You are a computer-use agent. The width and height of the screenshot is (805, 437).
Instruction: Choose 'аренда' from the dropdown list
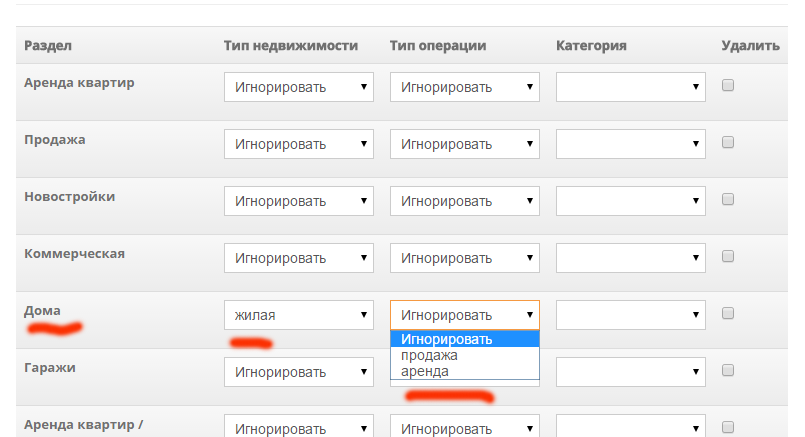coord(465,371)
